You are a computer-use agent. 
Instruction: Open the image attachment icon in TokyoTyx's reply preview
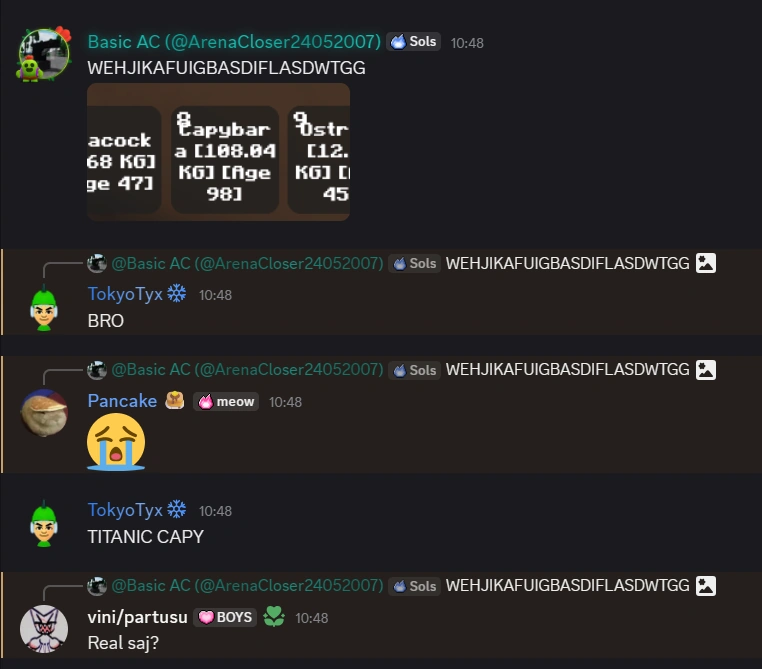tap(706, 263)
